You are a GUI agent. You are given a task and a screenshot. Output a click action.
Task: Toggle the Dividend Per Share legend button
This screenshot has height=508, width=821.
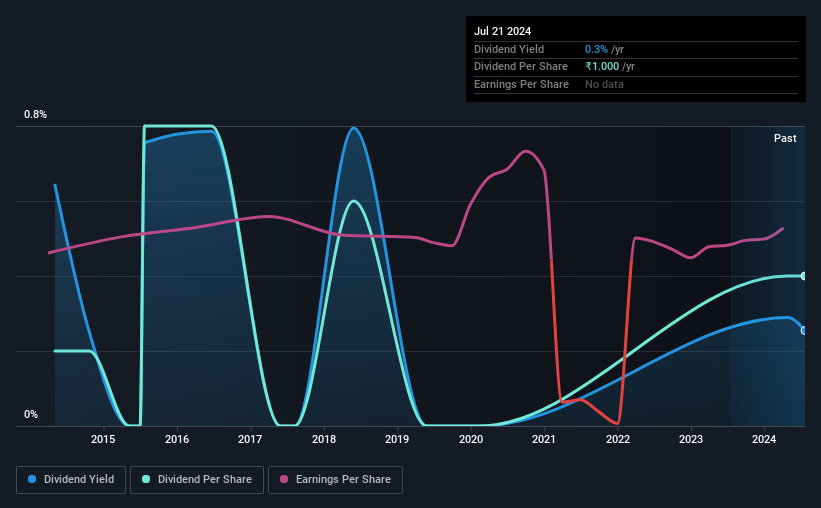197,480
